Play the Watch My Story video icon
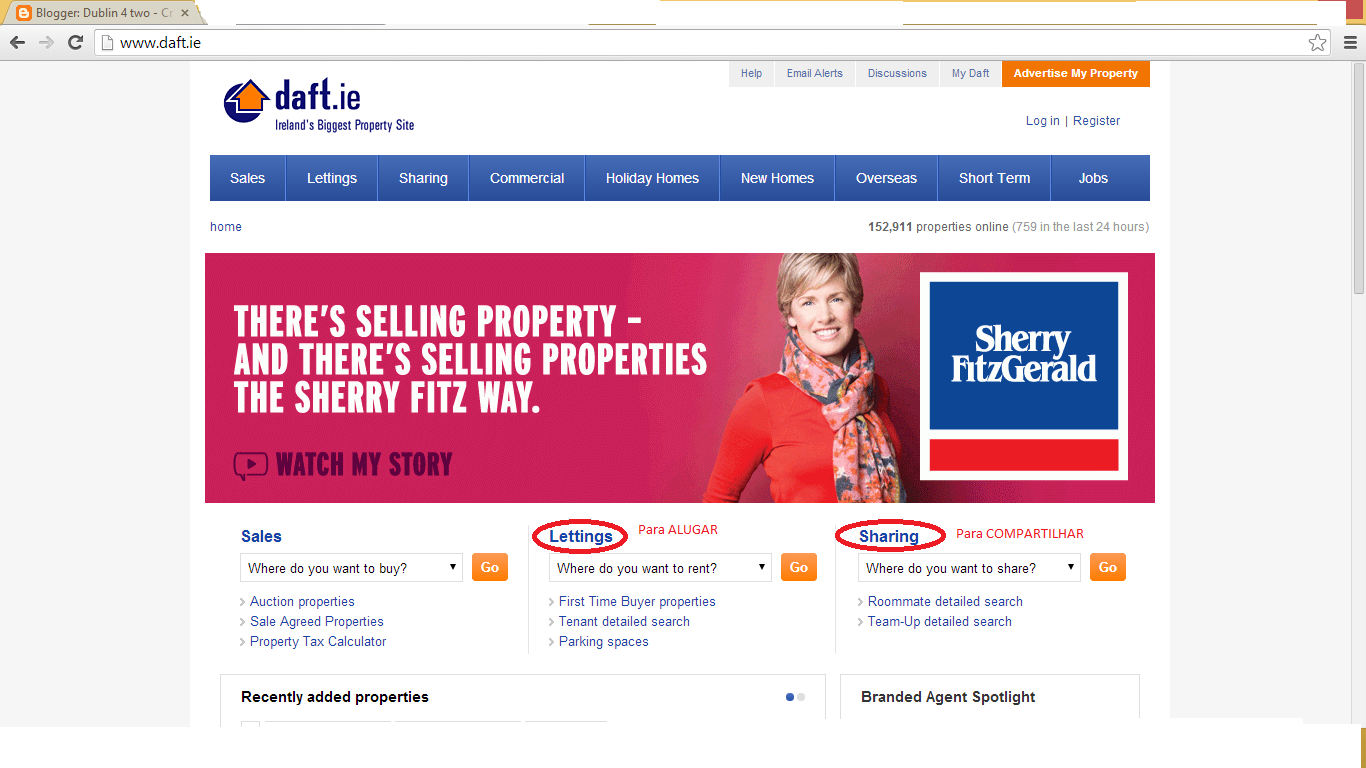The height and width of the screenshot is (768, 1366). coord(250,465)
